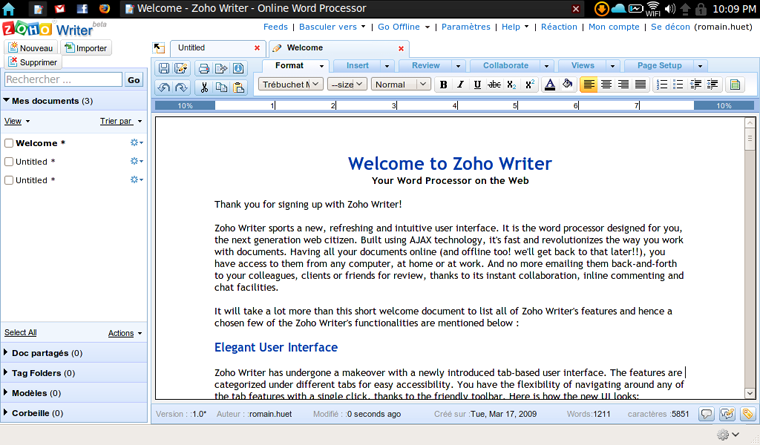Toggle bold formatting
The width and height of the screenshot is (760, 445).
[443, 84]
